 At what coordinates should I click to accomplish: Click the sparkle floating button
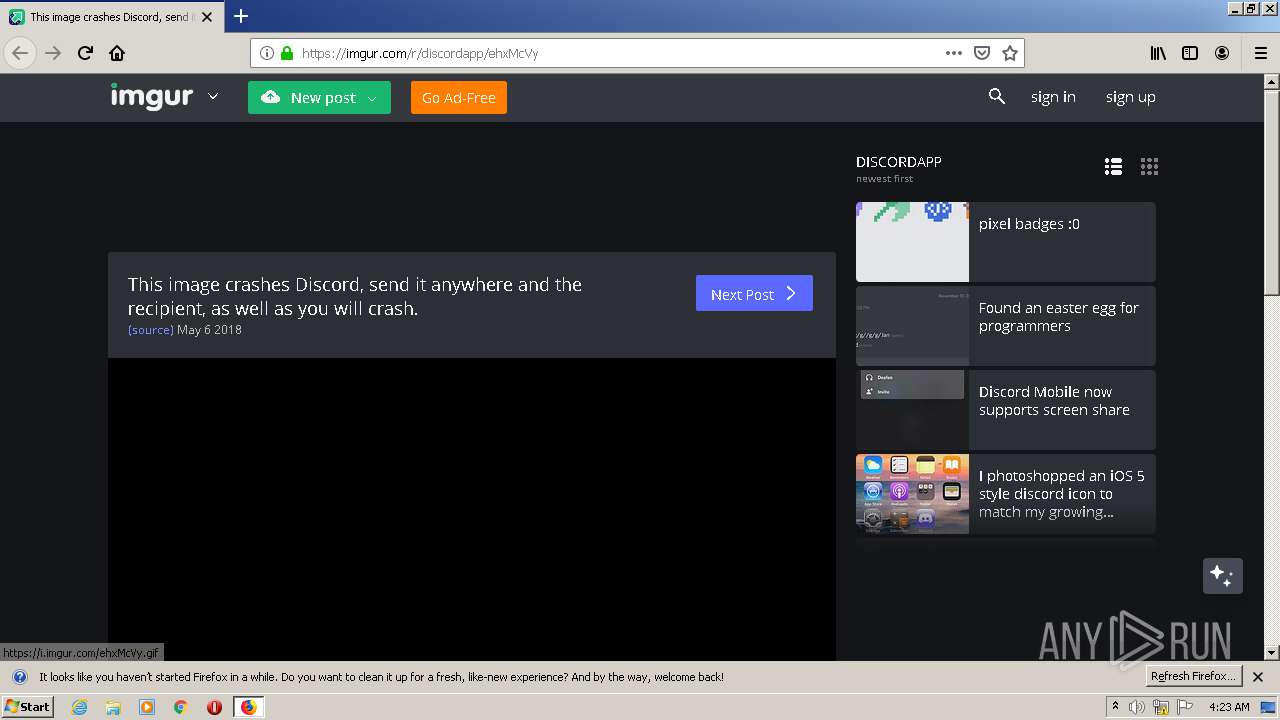(1222, 576)
